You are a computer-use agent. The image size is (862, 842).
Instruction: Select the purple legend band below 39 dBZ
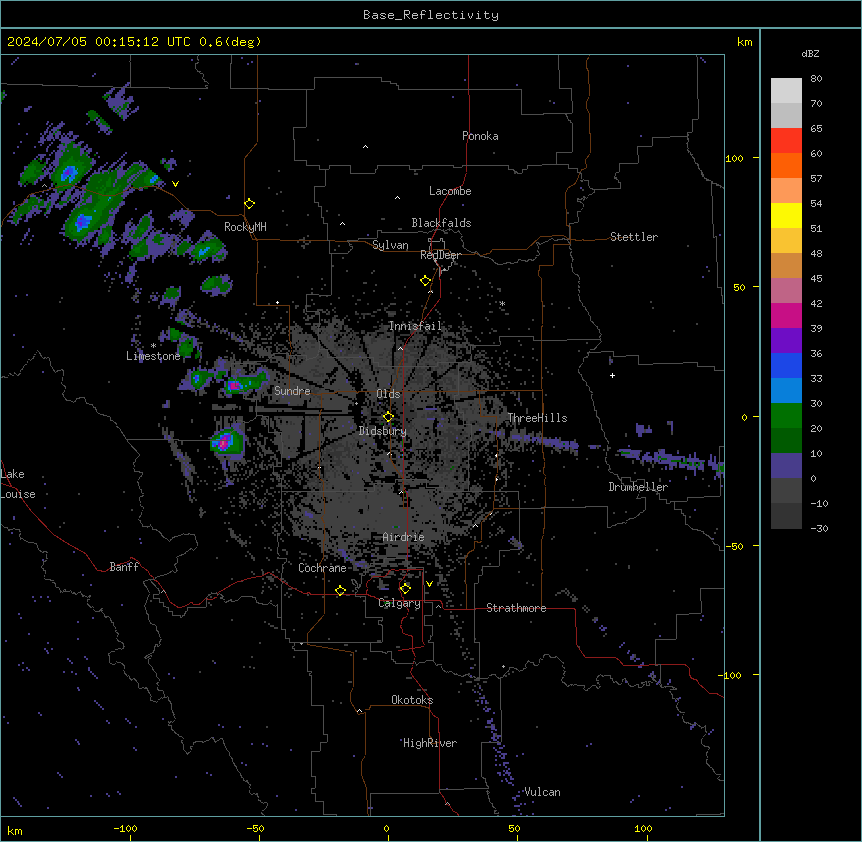tap(786, 341)
